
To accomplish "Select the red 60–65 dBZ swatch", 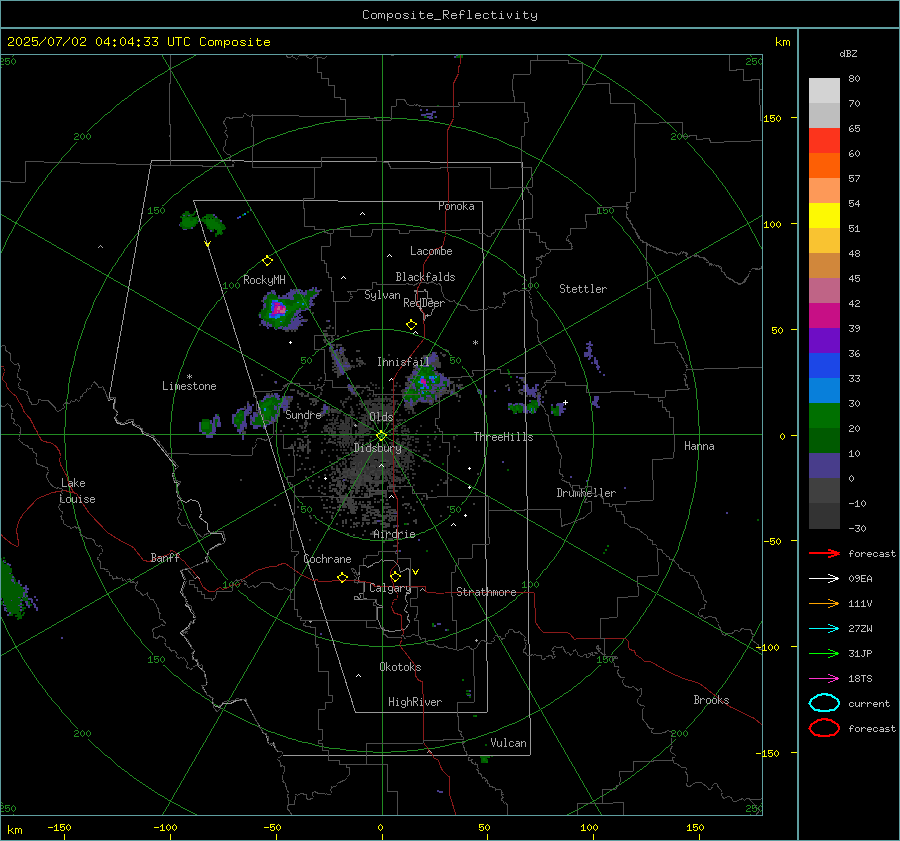I will 824,141.
